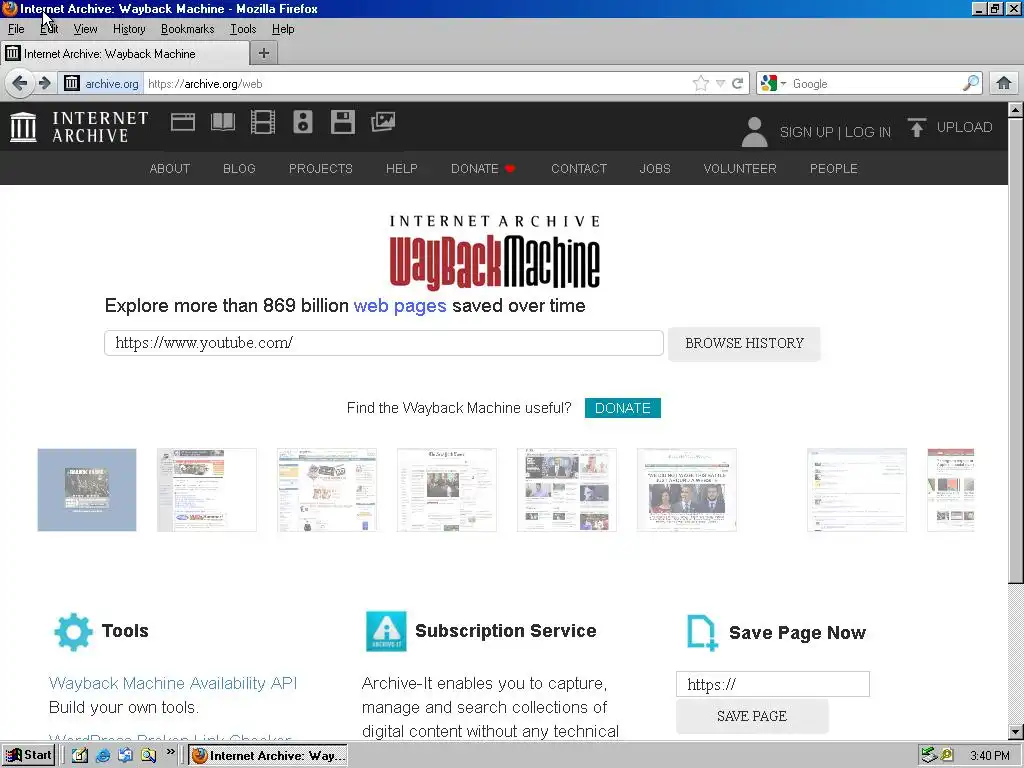Follow the 'web pages' link

[400, 306]
